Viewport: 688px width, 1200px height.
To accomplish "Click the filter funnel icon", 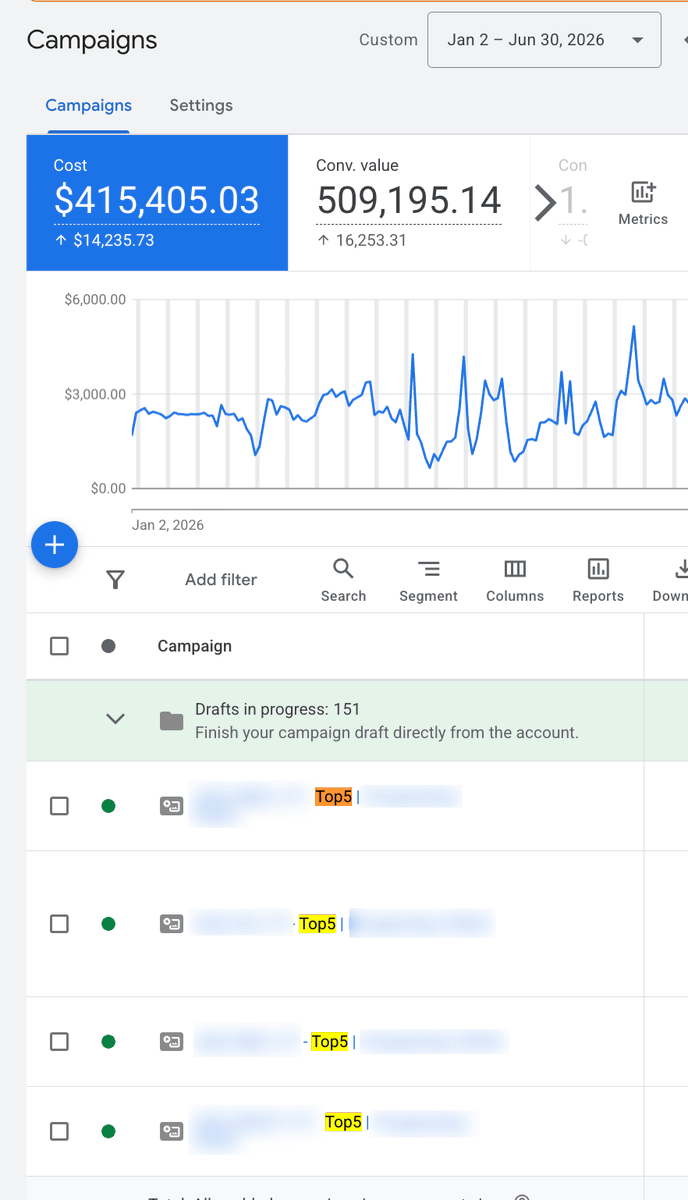I will coord(116,579).
